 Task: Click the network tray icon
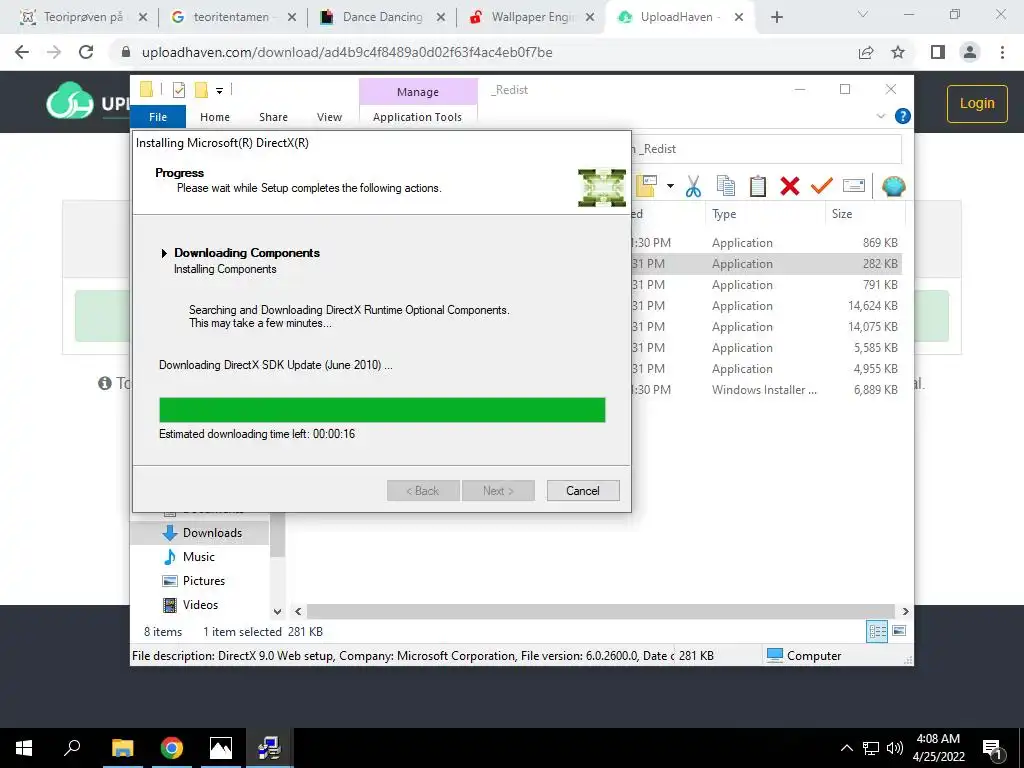point(871,748)
